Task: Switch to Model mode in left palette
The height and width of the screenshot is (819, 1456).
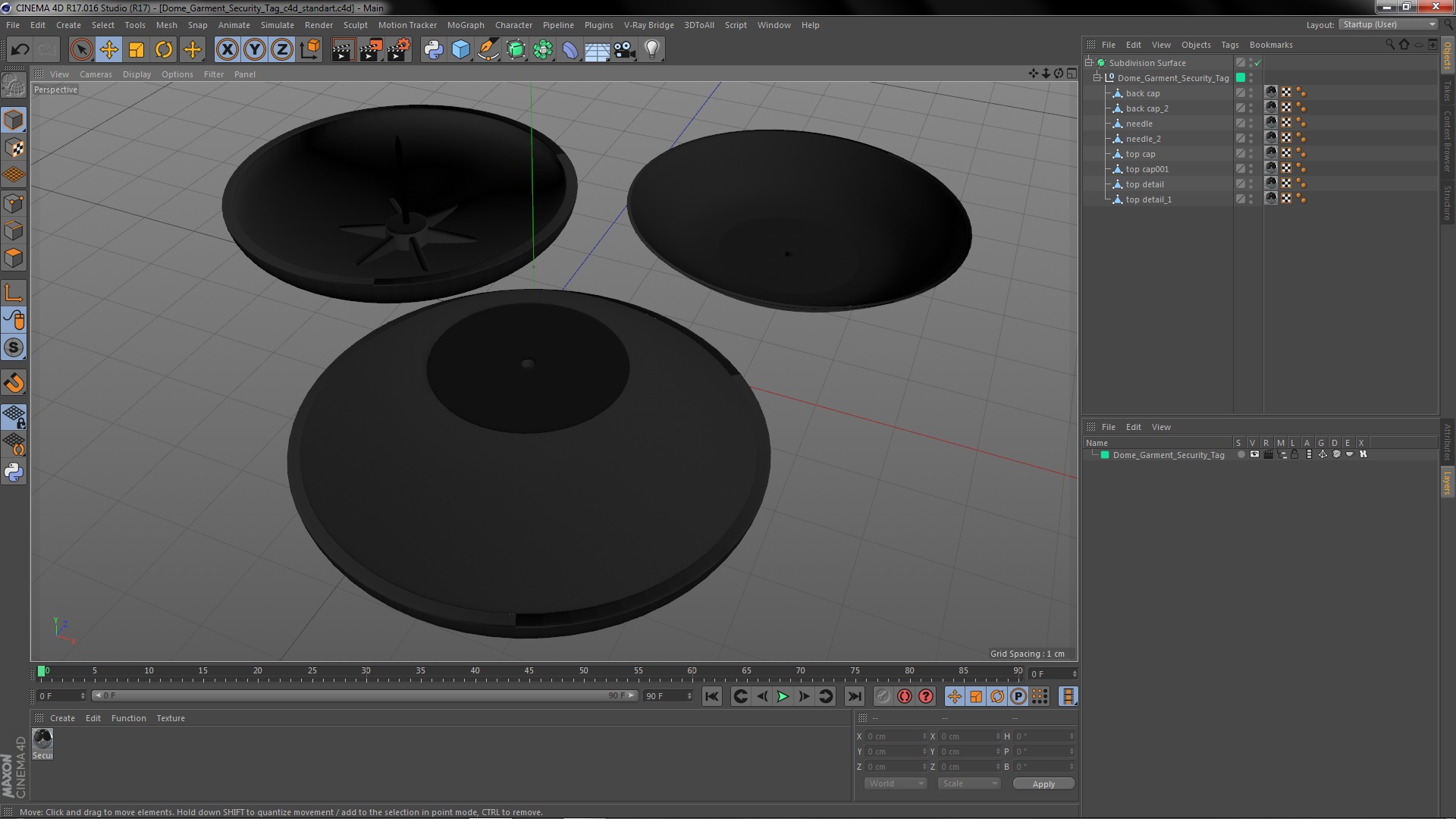Action: coord(14,120)
